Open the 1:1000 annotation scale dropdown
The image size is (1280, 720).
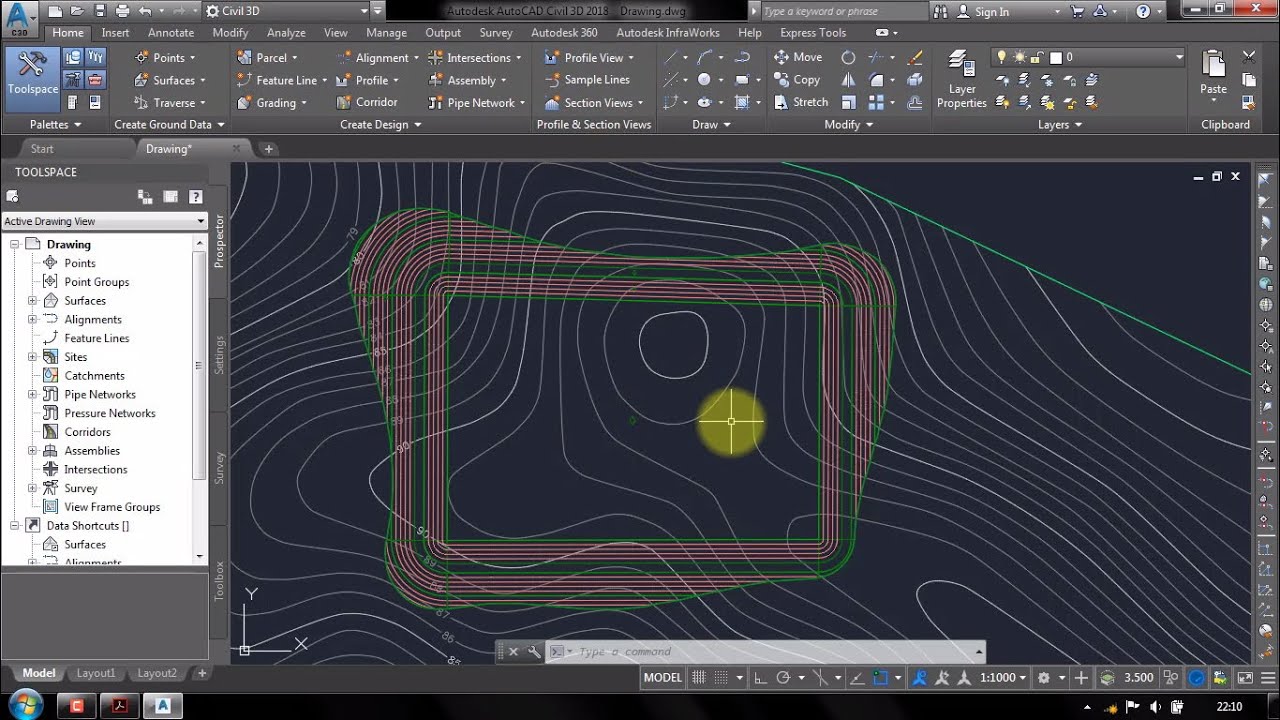click(1003, 678)
